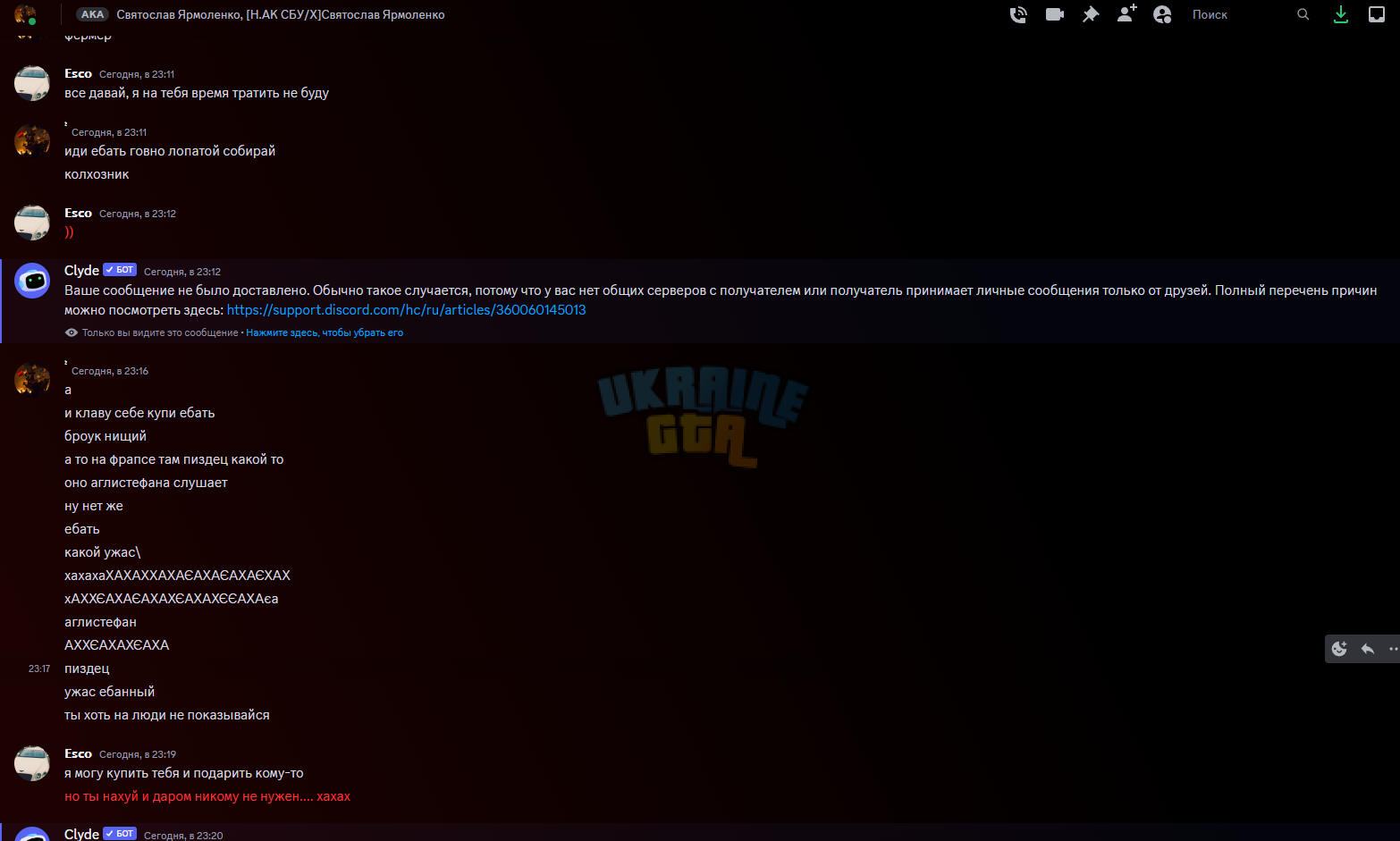Click message 'колхозник'
This screenshot has width=1400, height=841.
[x=97, y=174]
